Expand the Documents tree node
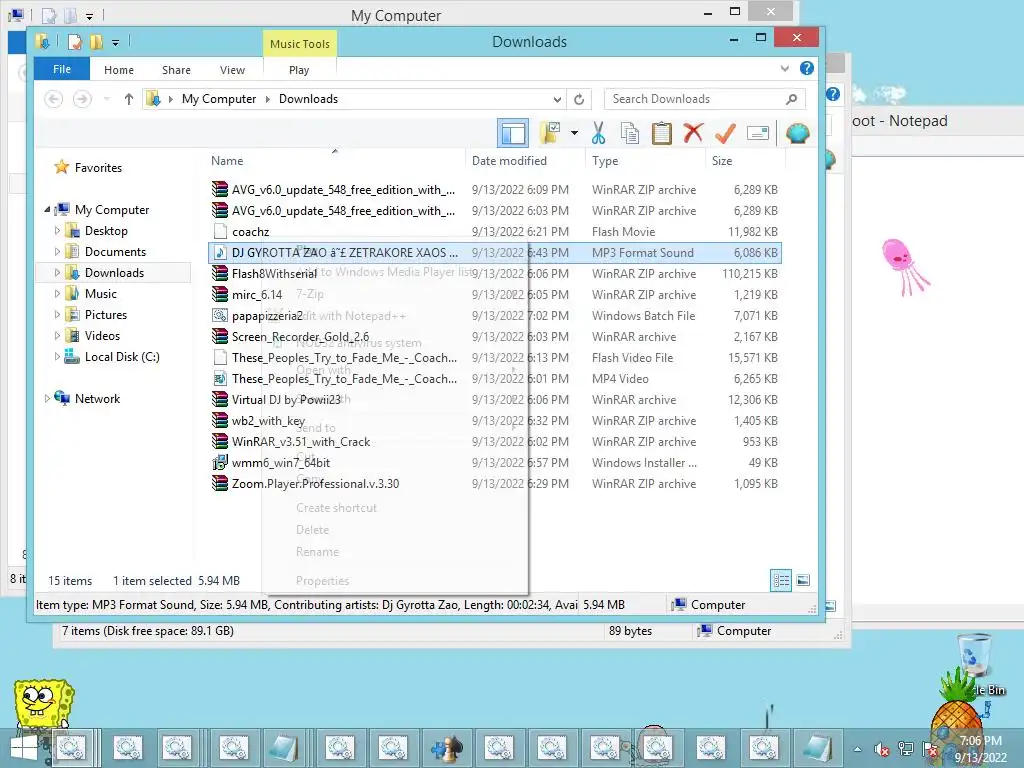Screen dimensions: 1024x768 click(57, 251)
